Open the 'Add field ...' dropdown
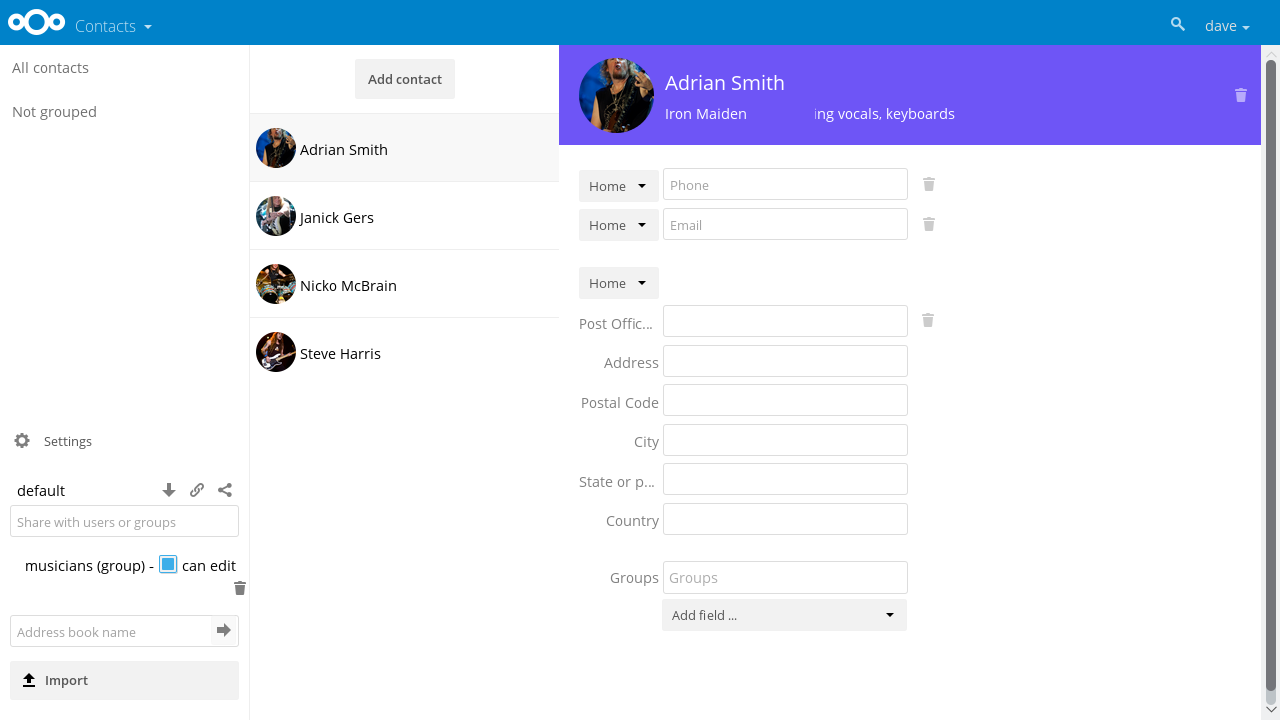 (x=784, y=615)
